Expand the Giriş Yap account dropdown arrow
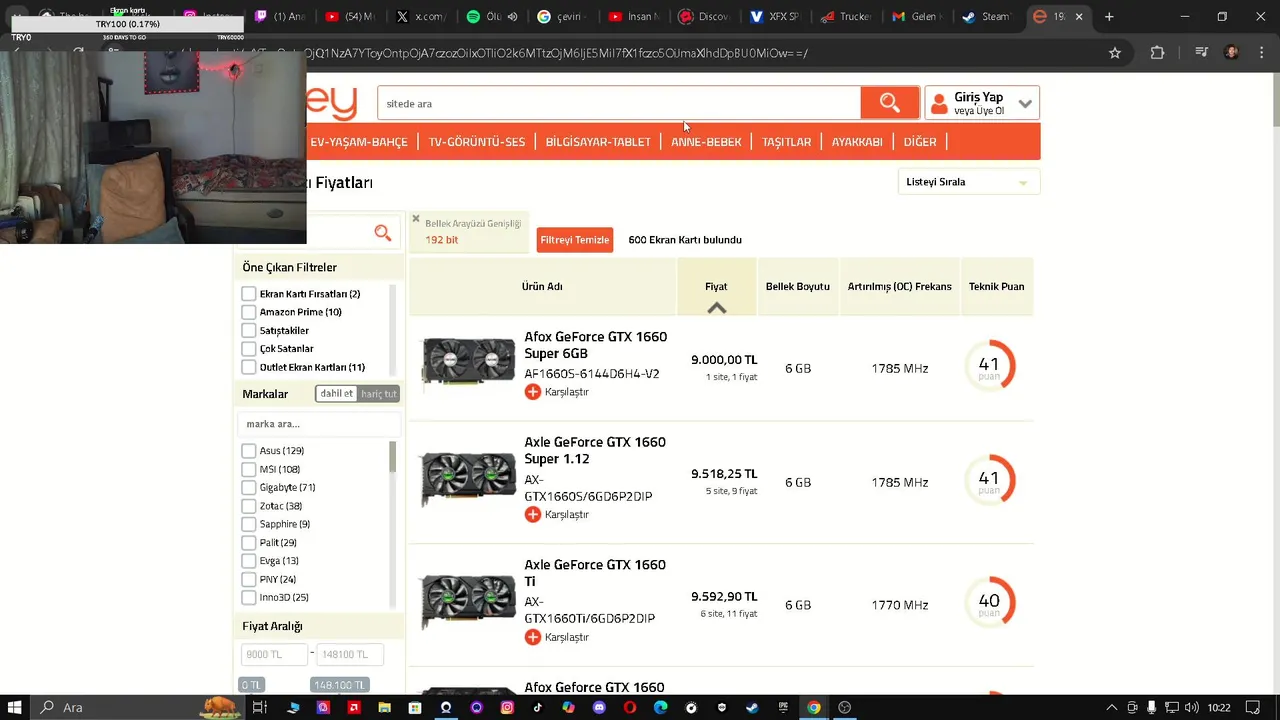The image size is (1280, 720). pyautogui.click(x=1025, y=104)
